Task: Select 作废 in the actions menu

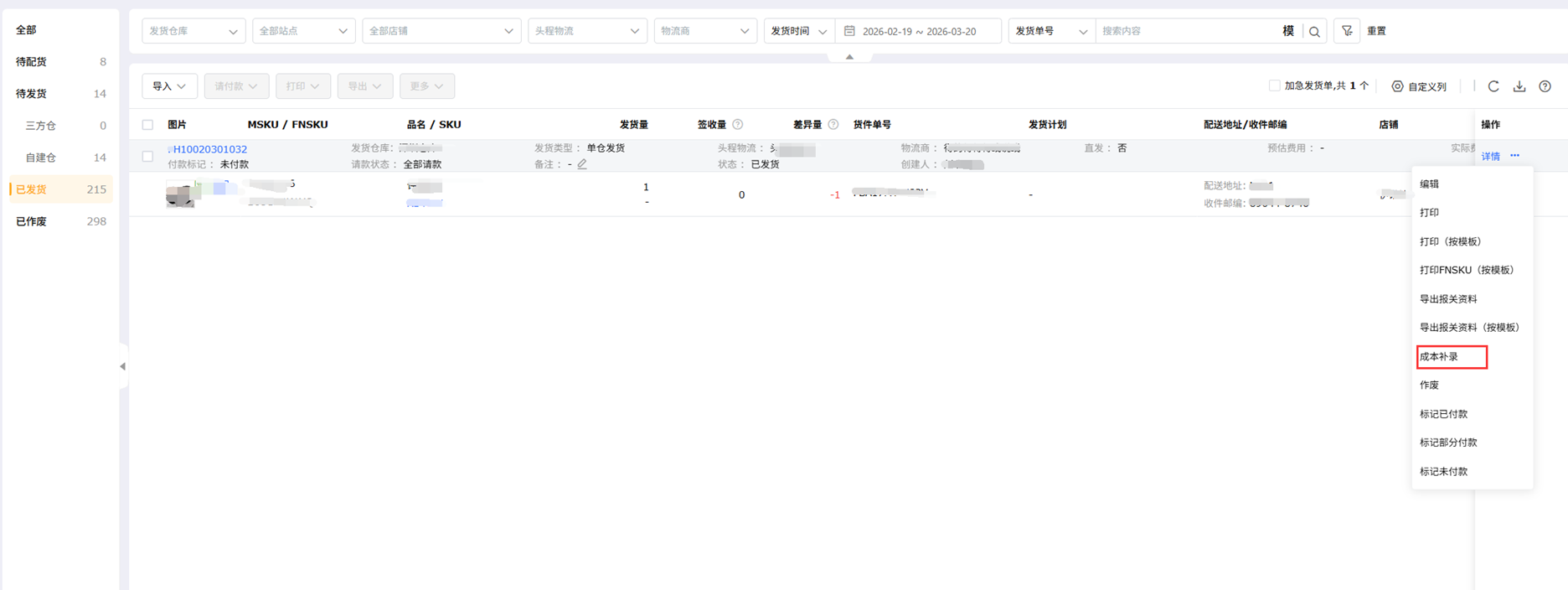Action: [1472, 386]
